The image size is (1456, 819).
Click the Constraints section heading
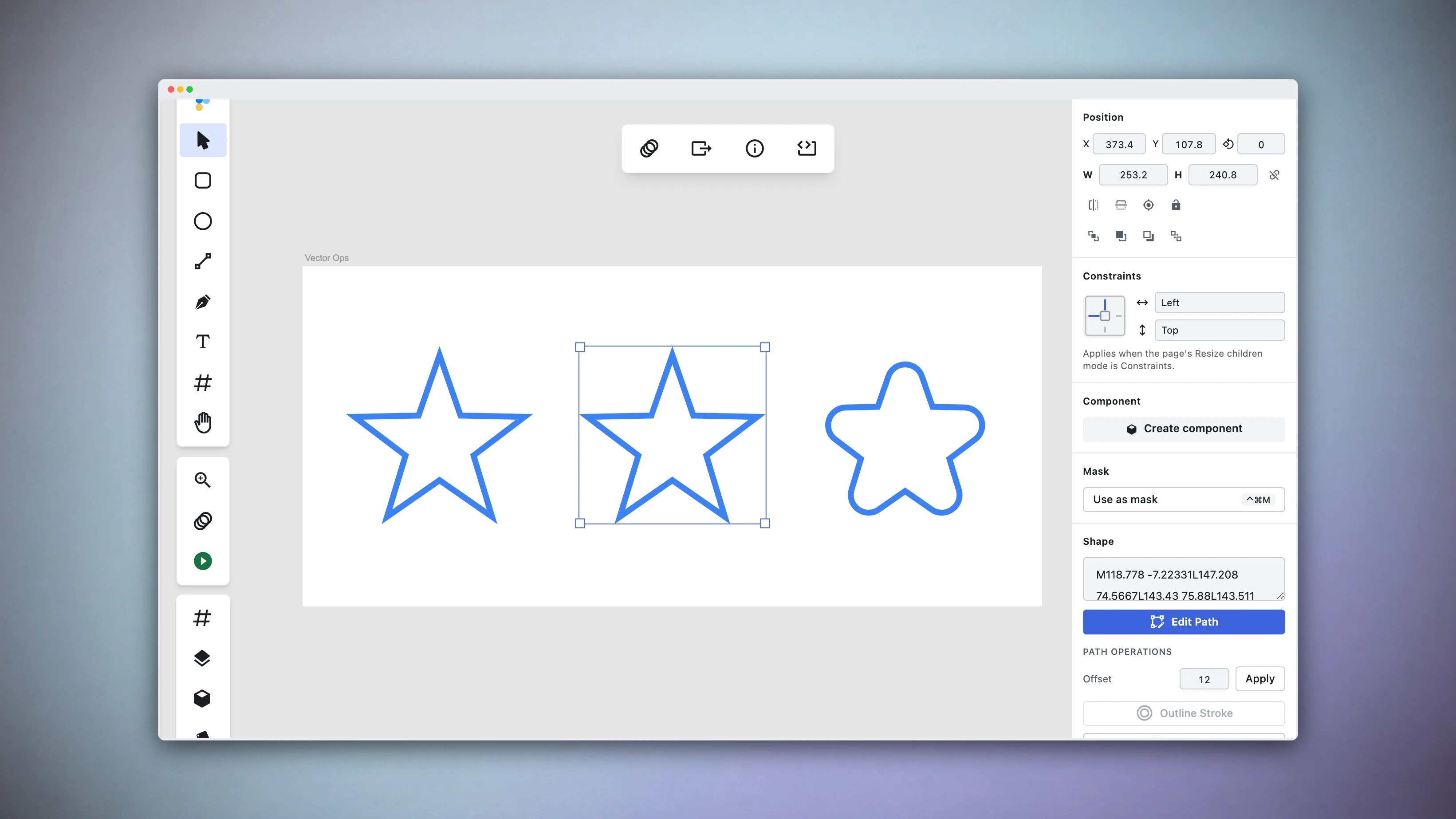coord(1112,276)
